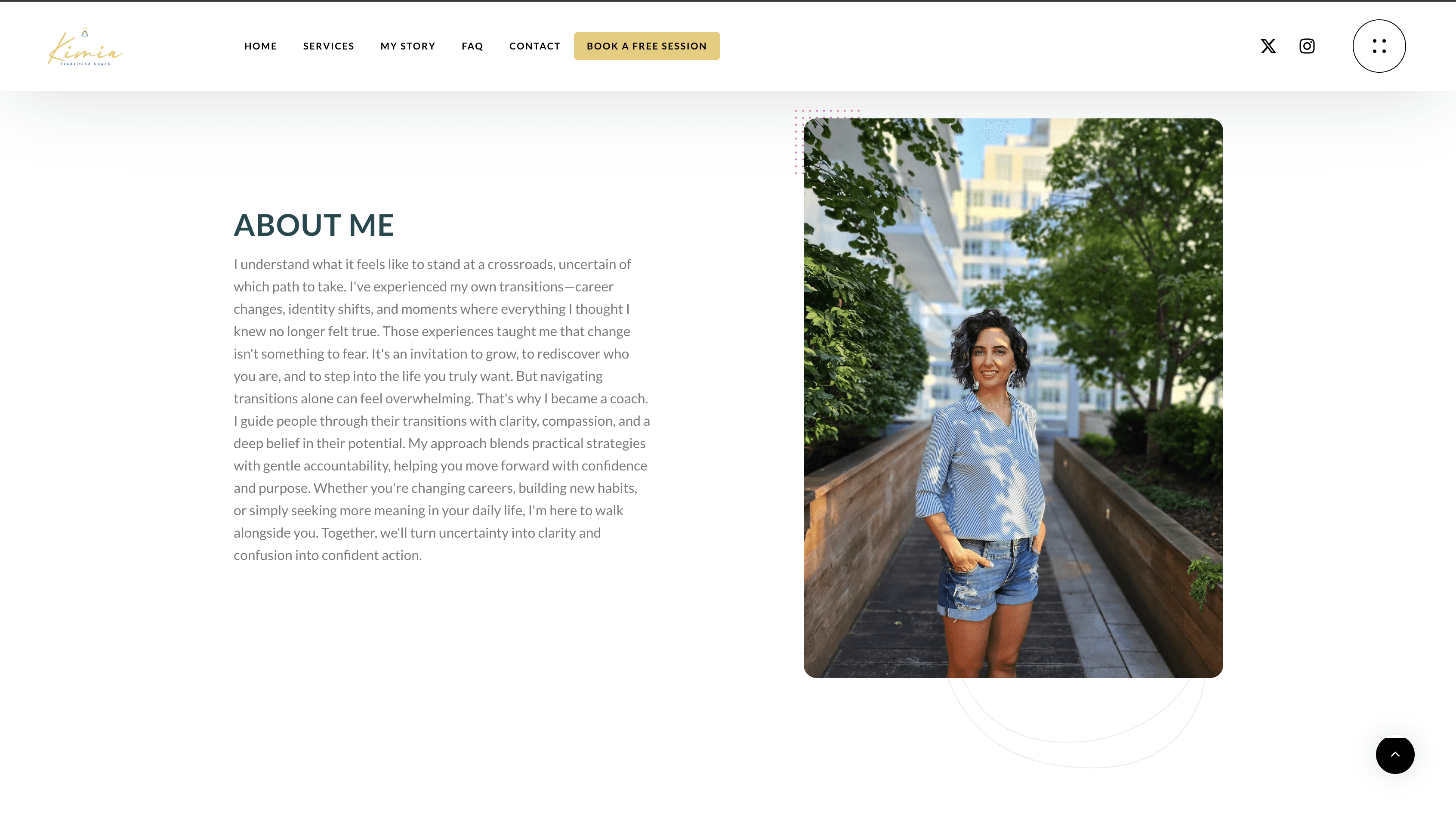Click the scroll-to-top arrow button
Screen dimensions: 1456x817
pyautogui.click(x=1394, y=754)
